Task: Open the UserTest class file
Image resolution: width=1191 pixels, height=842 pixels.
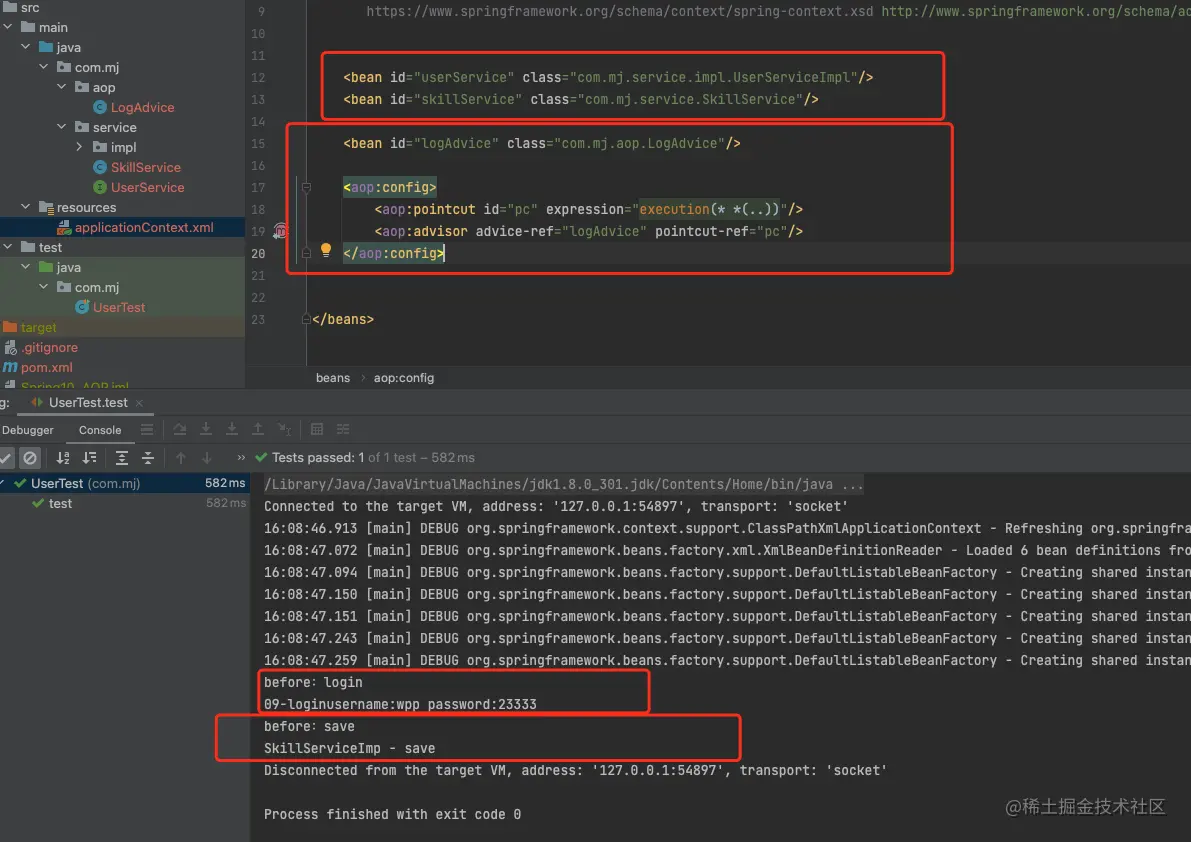Action: click(118, 307)
